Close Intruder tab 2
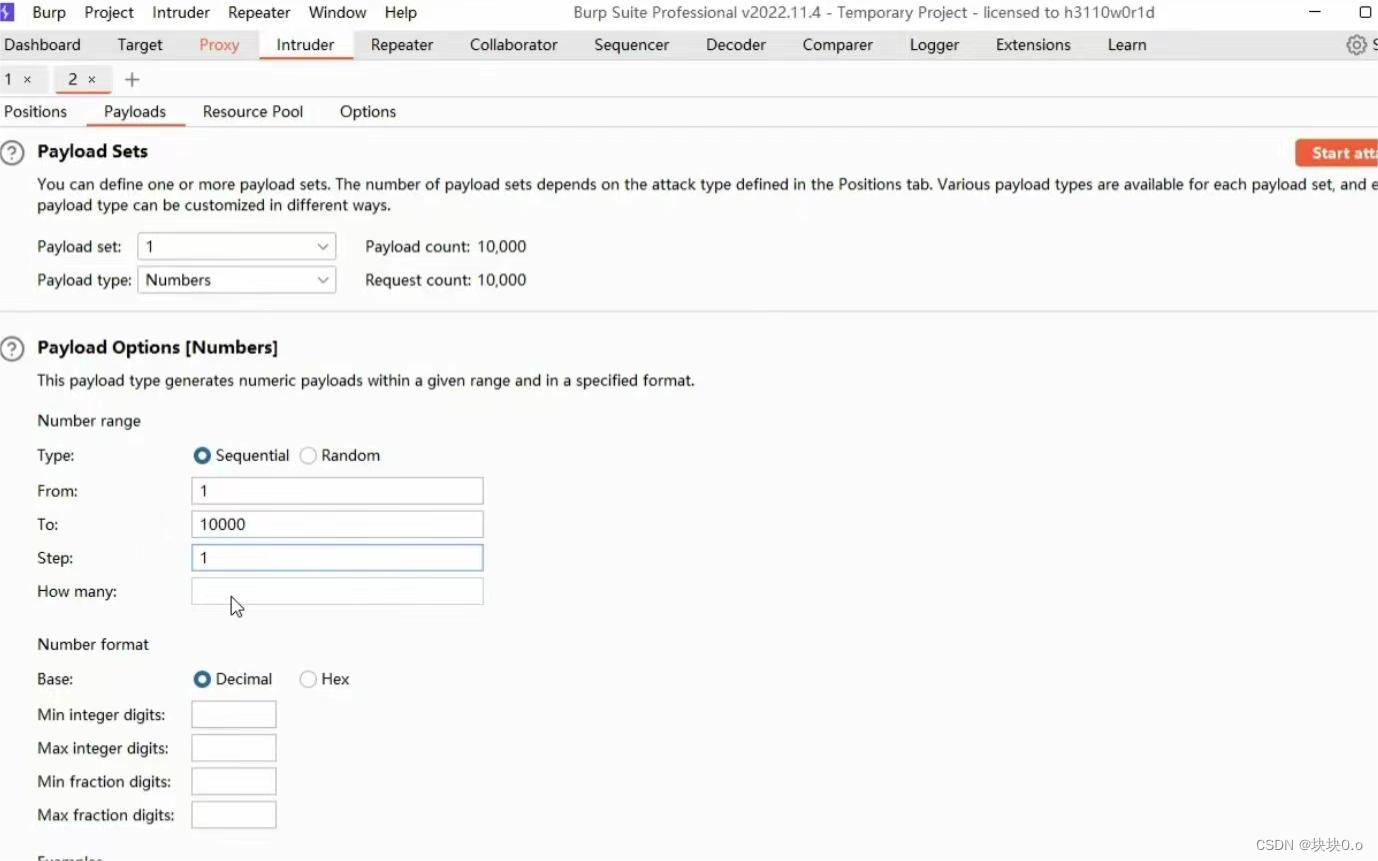1378x861 pixels. point(92,79)
